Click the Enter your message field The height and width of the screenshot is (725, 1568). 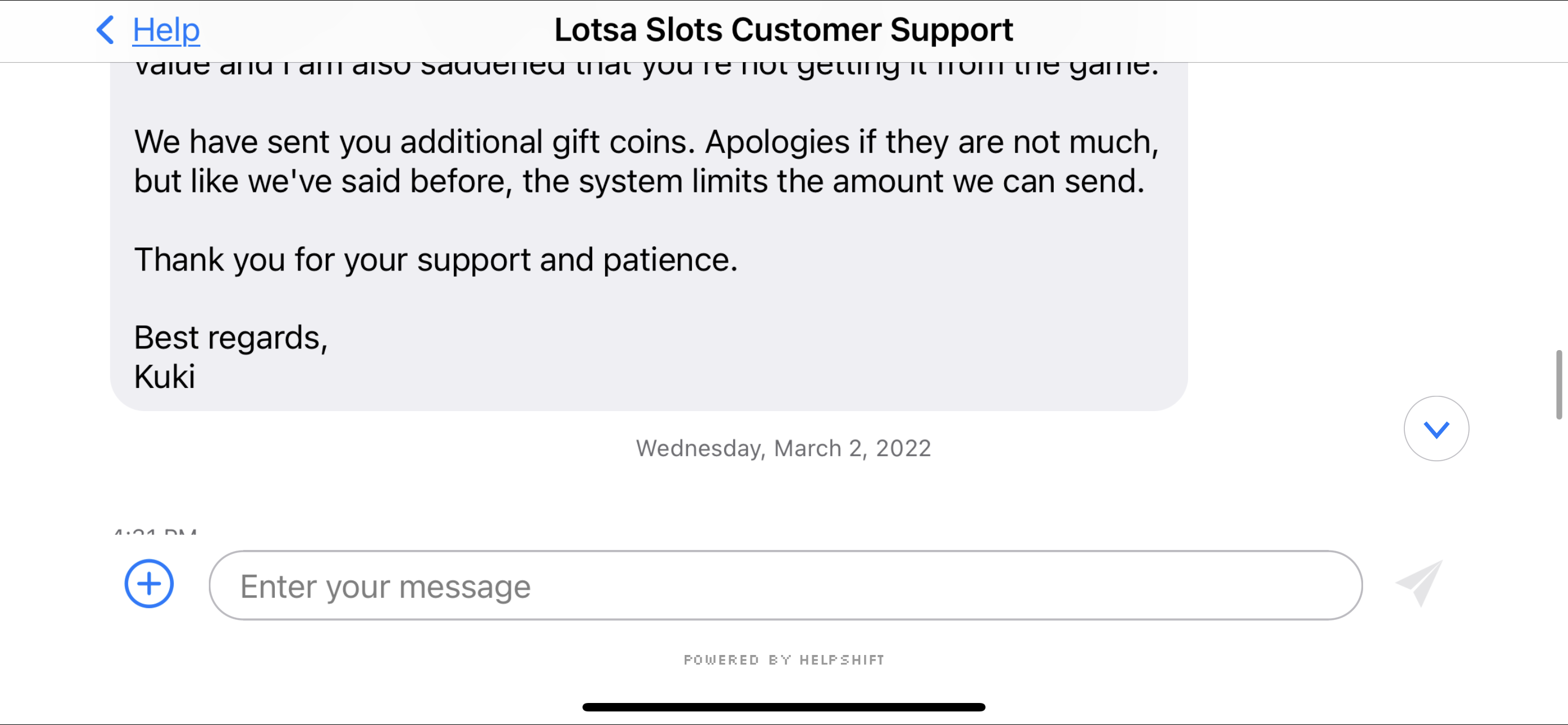785,585
